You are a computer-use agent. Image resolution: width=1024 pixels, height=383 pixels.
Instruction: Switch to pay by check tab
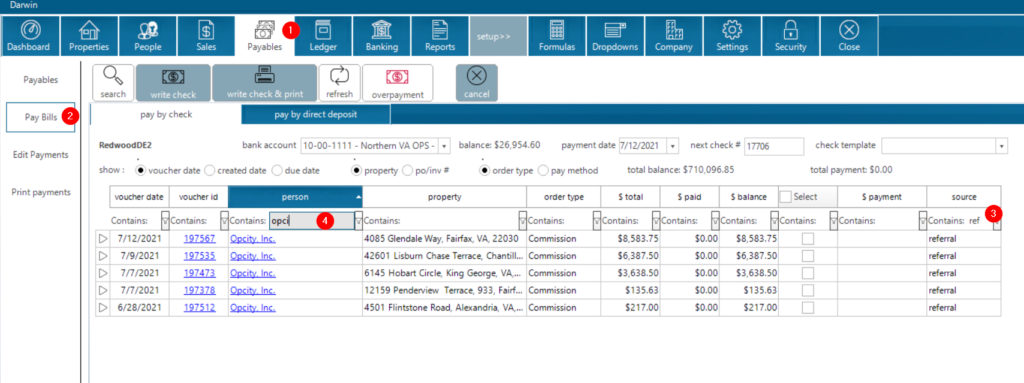click(x=166, y=114)
